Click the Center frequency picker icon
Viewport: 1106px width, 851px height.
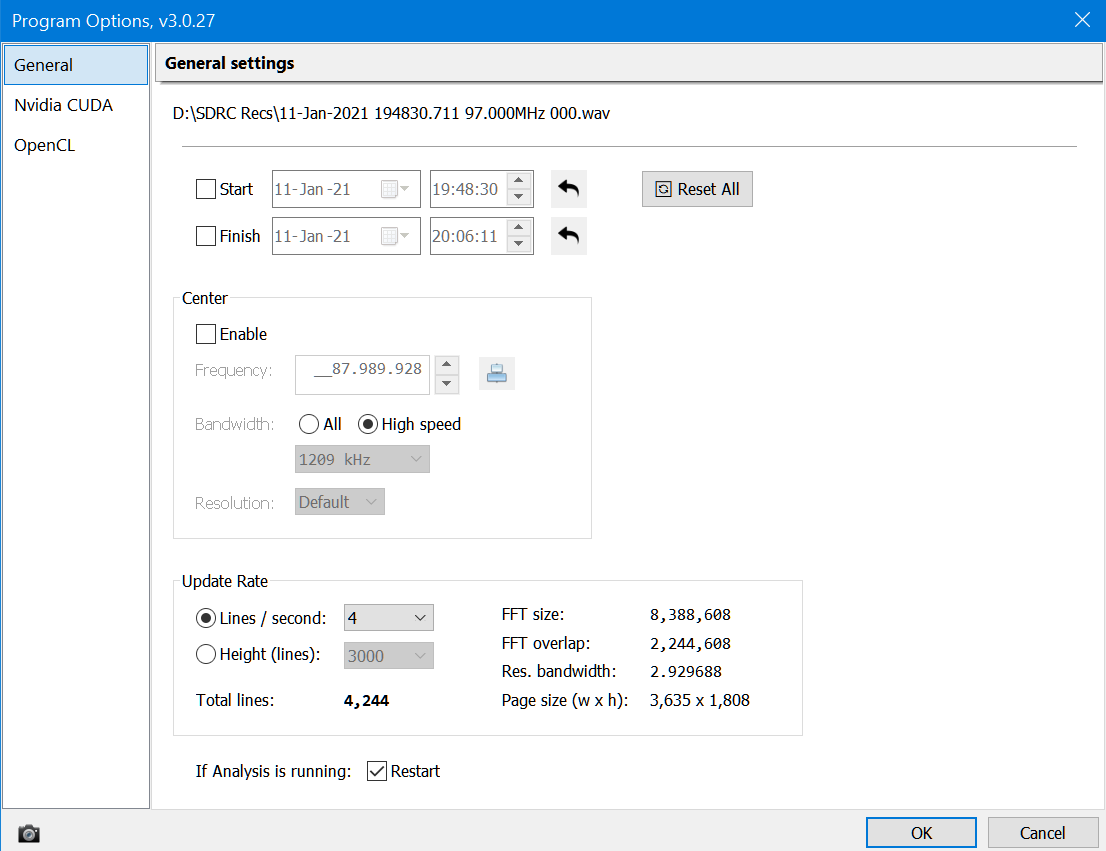[x=496, y=373]
